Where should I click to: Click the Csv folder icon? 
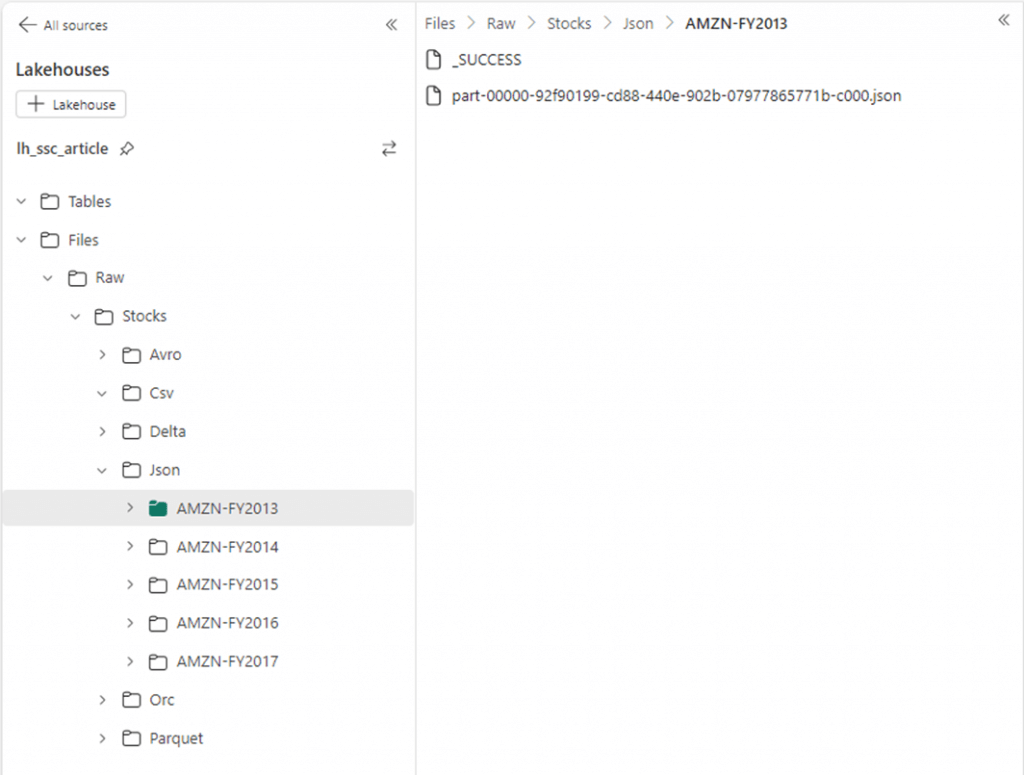tap(131, 393)
